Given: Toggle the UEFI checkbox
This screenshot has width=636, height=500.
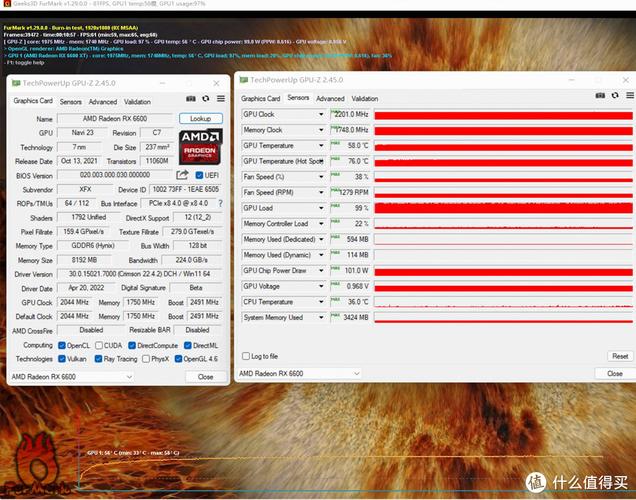Looking at the screenshot, I should coord(199,175).
